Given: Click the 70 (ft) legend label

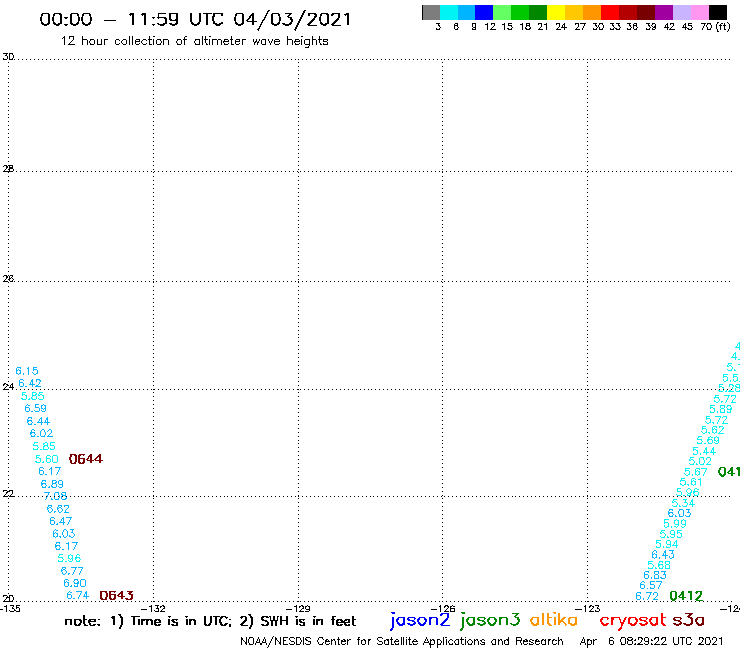Looking at the screenshot, I should (x=715, y=27).
